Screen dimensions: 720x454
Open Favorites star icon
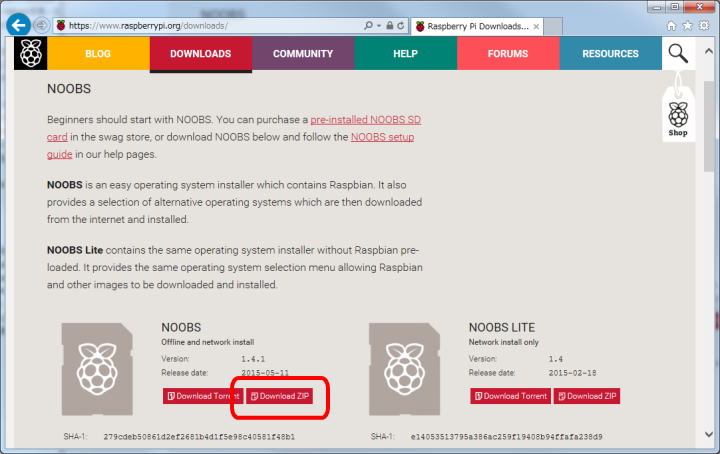pyautogui.click(x=687, y=26)
